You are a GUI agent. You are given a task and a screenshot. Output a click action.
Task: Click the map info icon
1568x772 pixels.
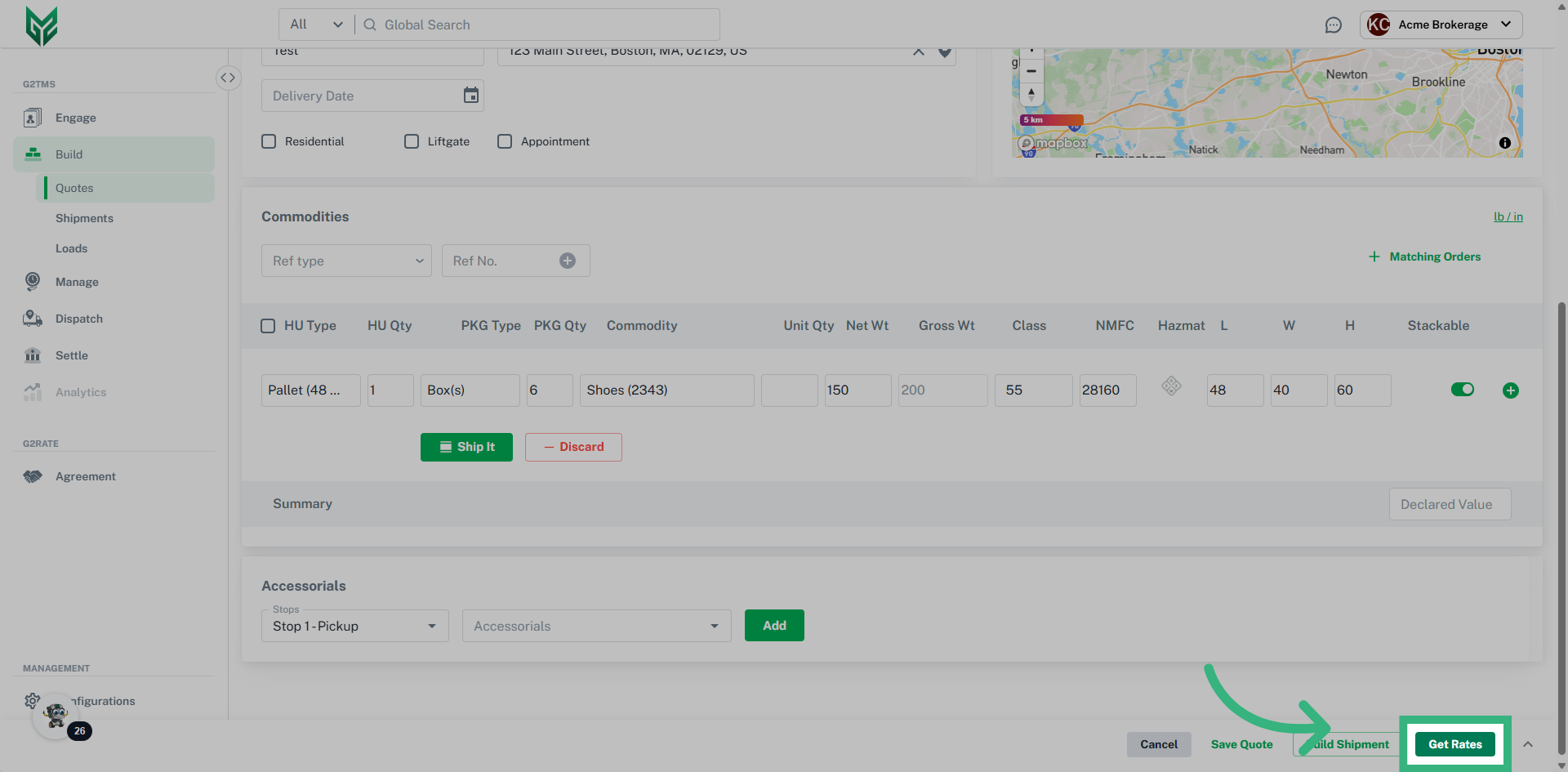pos(1504,143)
